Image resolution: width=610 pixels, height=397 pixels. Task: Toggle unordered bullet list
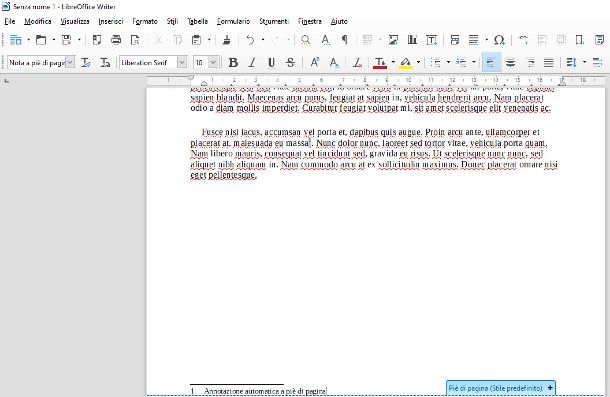[x=436, y=62]
